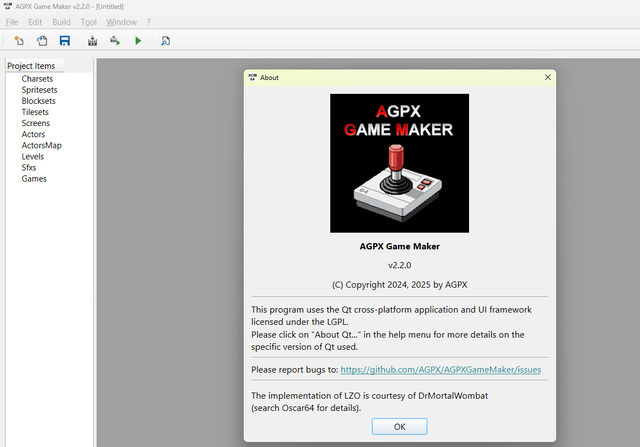Select ActorsMap in Project Items
Viewport: 640px width, 447px height.
pos(41,145)
